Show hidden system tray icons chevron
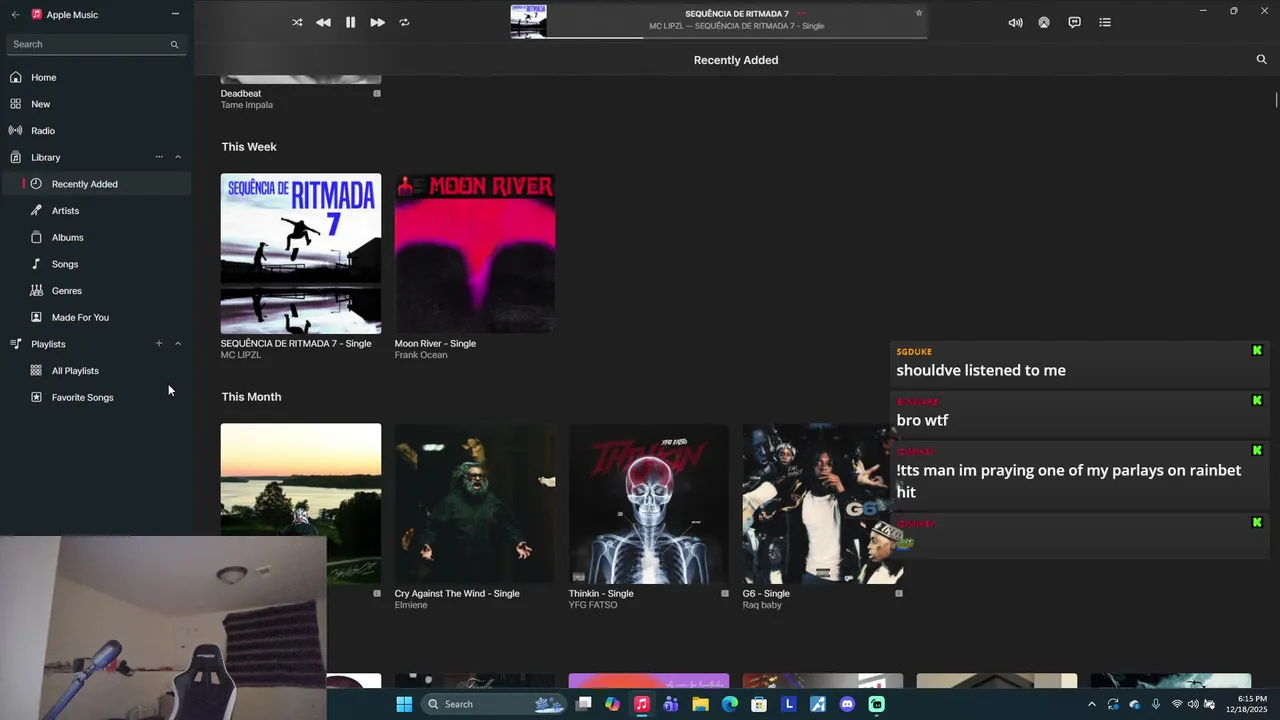Screen dimensions: 1280x720 click(1091, 704)
